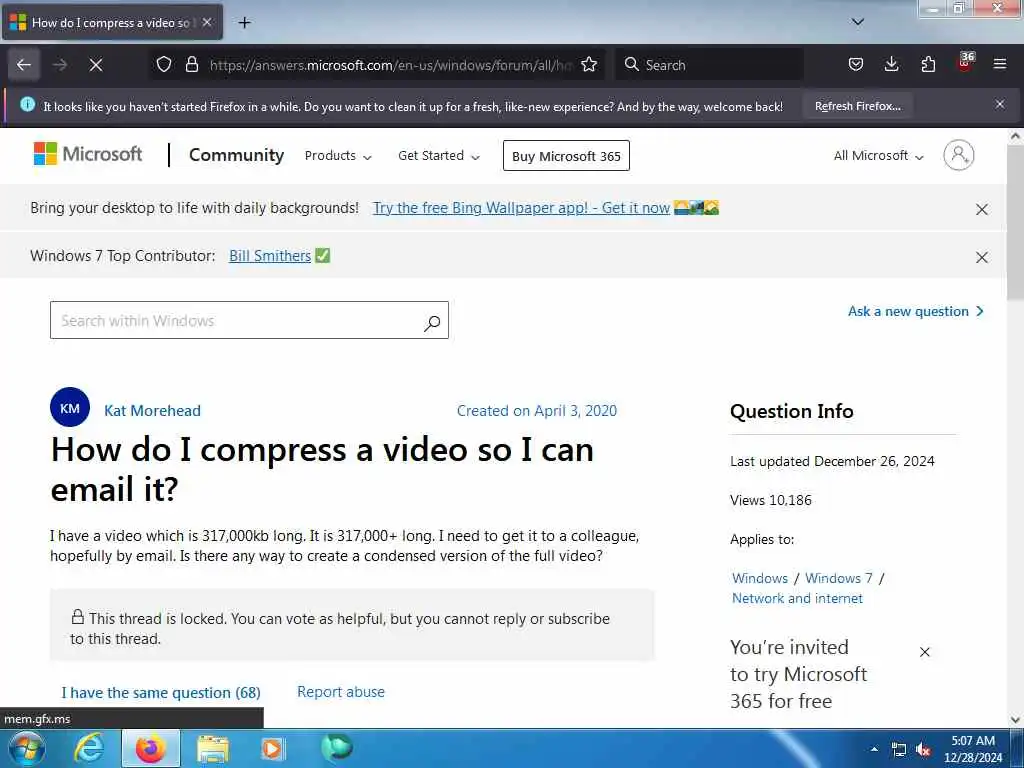The image size is (1024, 768).
Task: Open Windows Media Player from taskbar
Action: 272,748
